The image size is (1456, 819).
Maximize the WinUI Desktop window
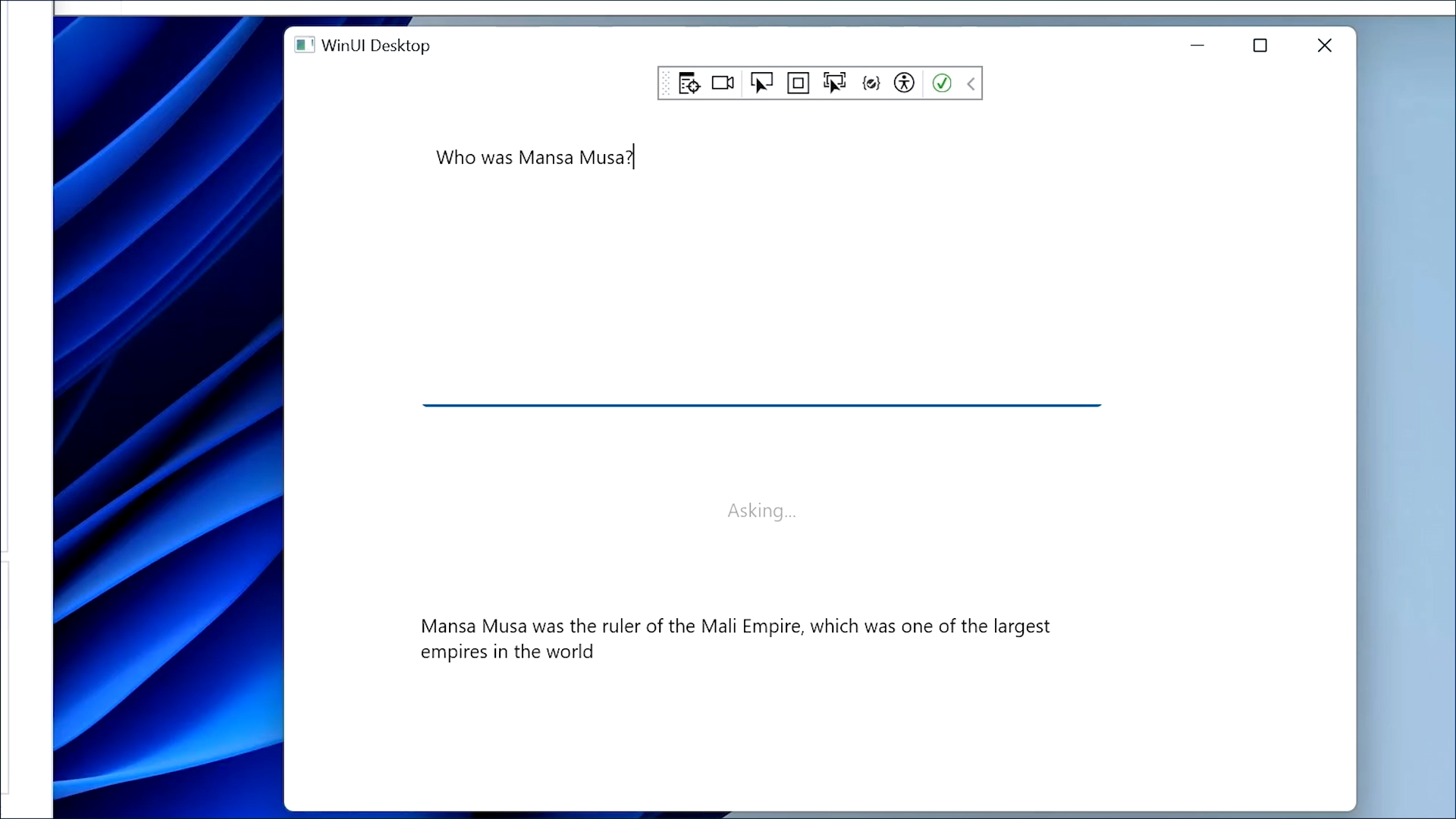[x=1260, y=45]
